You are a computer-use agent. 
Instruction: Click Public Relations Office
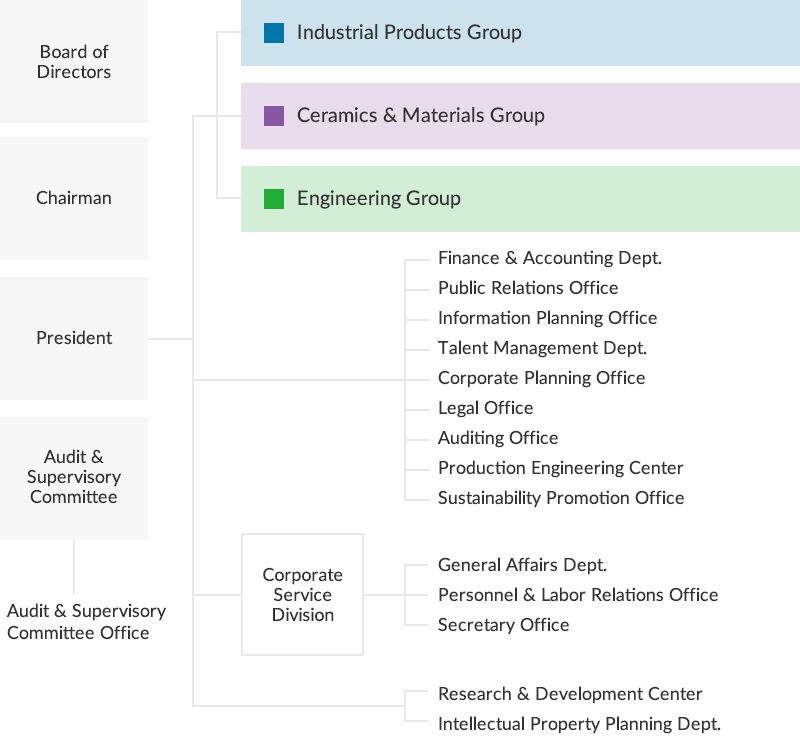[528, 288]
